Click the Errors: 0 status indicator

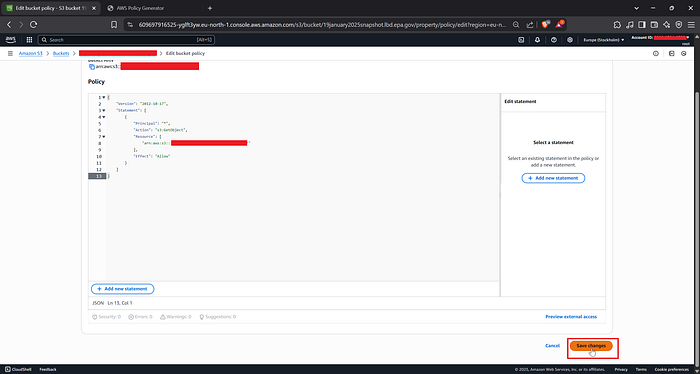(x=140, y=317)
